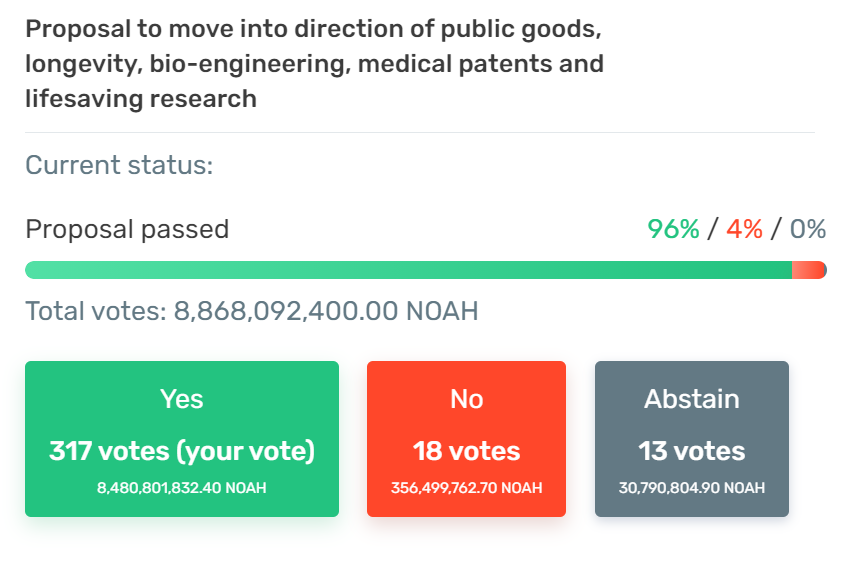Click the "18 votes" count
Screen dimensions: 848x576
[x=466, y=451]
